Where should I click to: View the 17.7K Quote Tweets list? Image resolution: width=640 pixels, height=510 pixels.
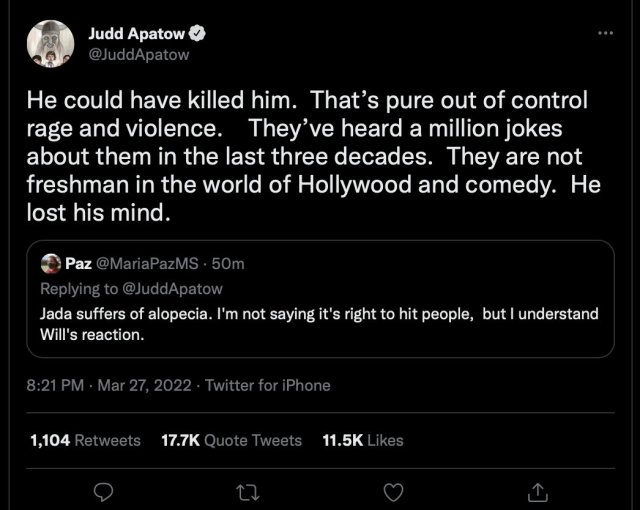(231, 440)
